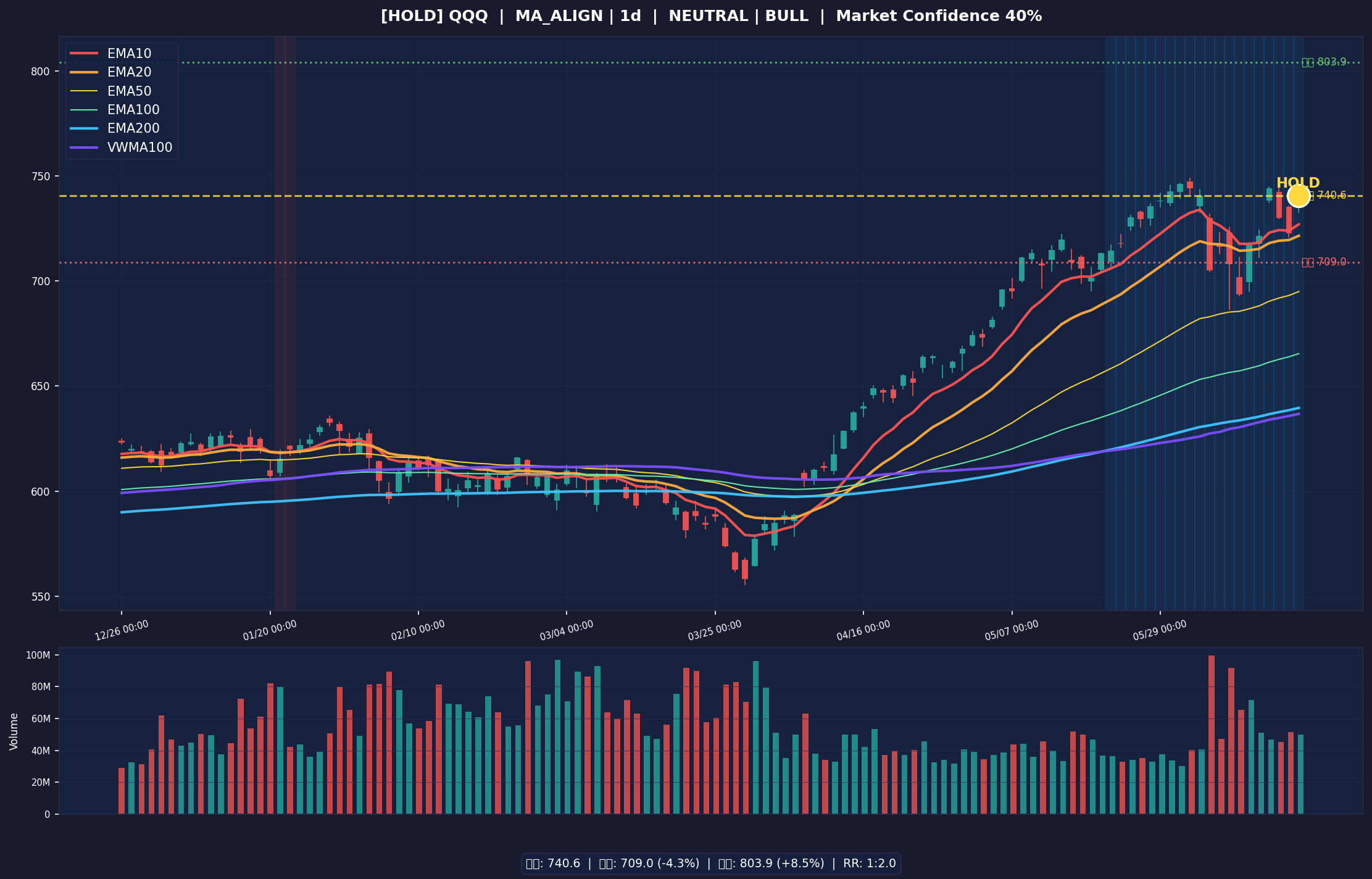Click the 600 price axis label
Image resolution: width=1372 pixels, height=879 pixels.
[40, 491]
